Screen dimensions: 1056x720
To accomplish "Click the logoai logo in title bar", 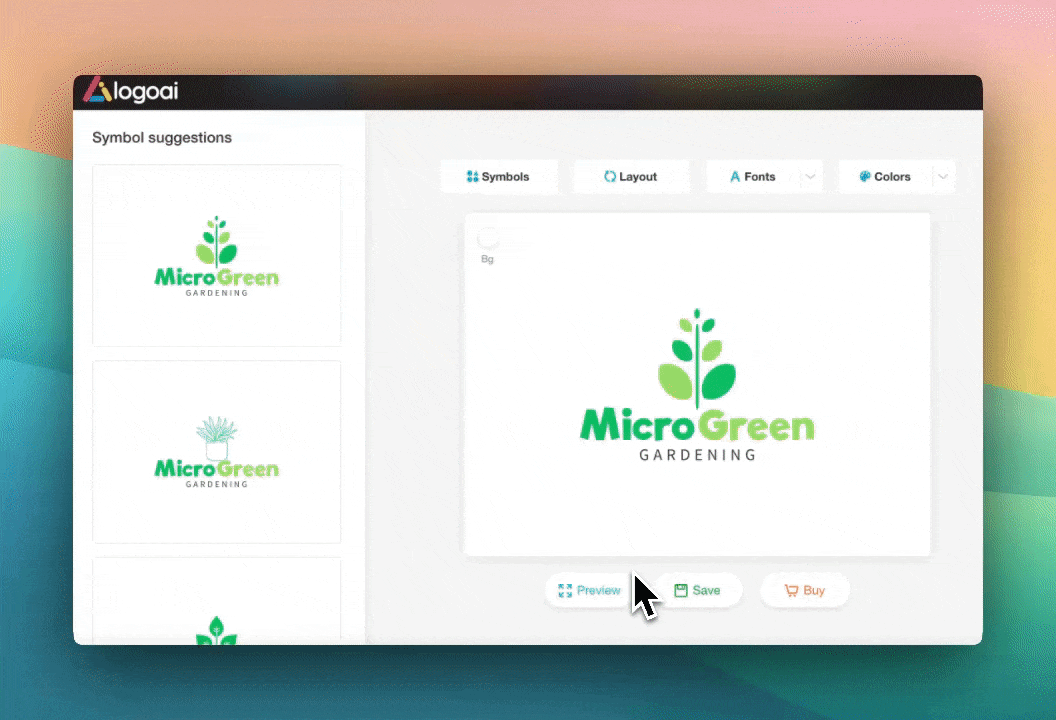I will [131, 92].
